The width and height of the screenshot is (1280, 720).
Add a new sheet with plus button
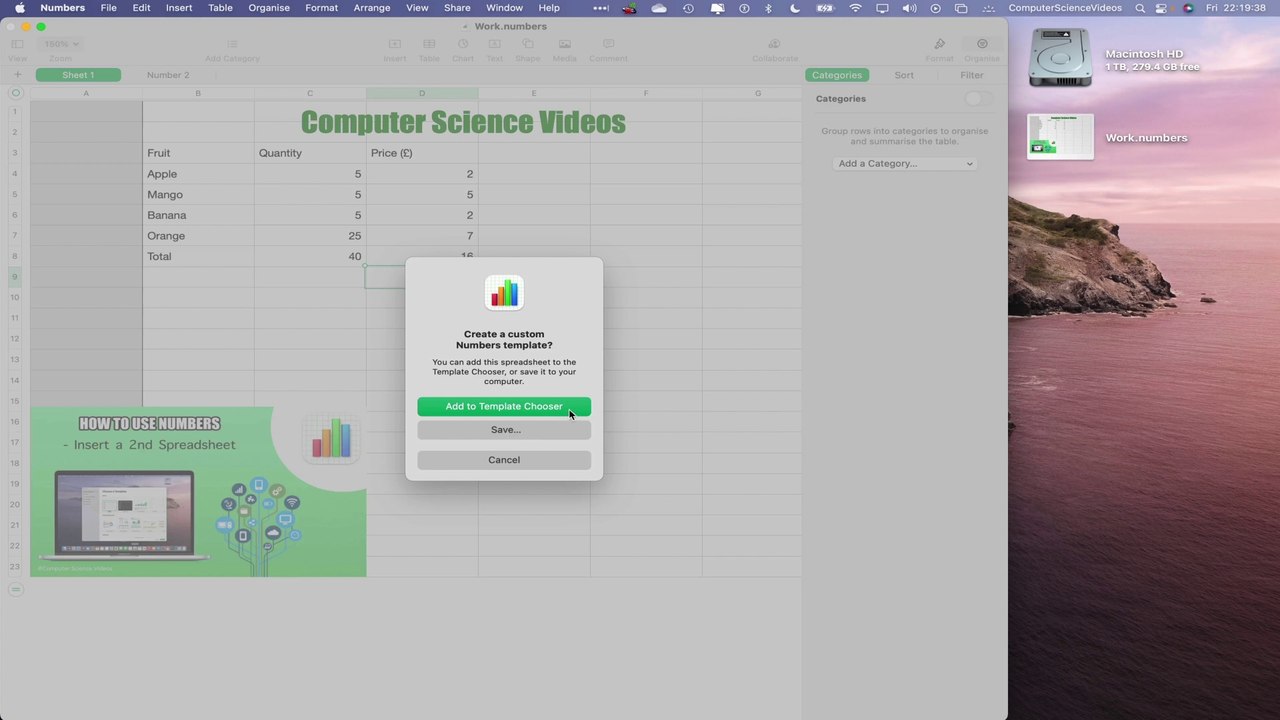click(17, 75)
